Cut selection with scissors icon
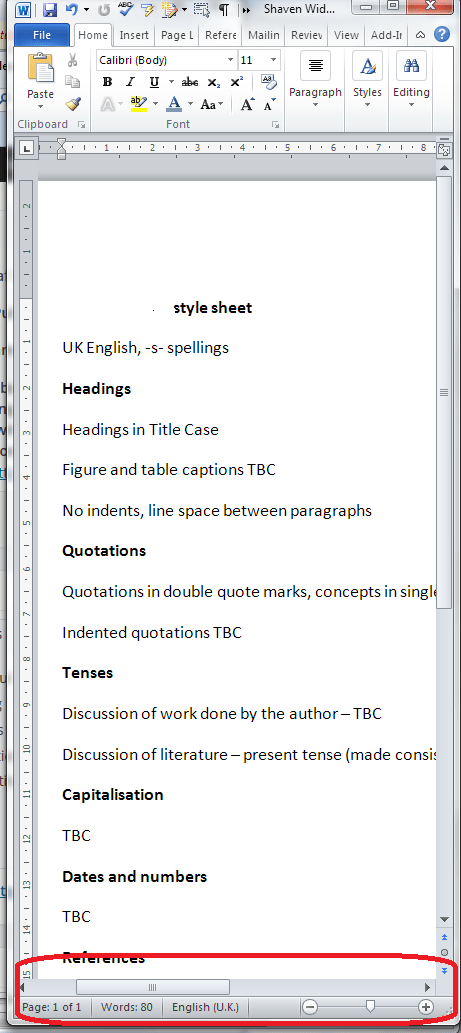Screen dimensions: 461x1033 (x=73, y=61)
